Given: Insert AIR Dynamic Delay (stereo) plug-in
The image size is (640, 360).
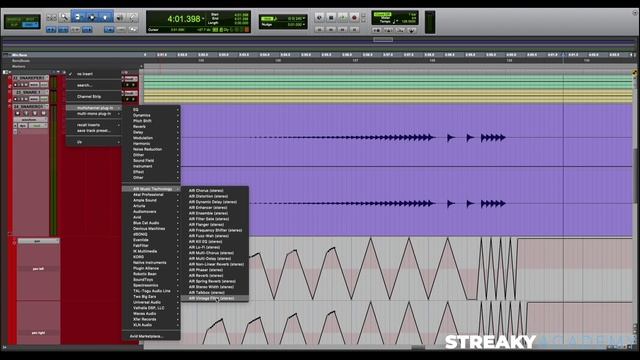Looking at the screenshot, I should click(x=215, y=202).
